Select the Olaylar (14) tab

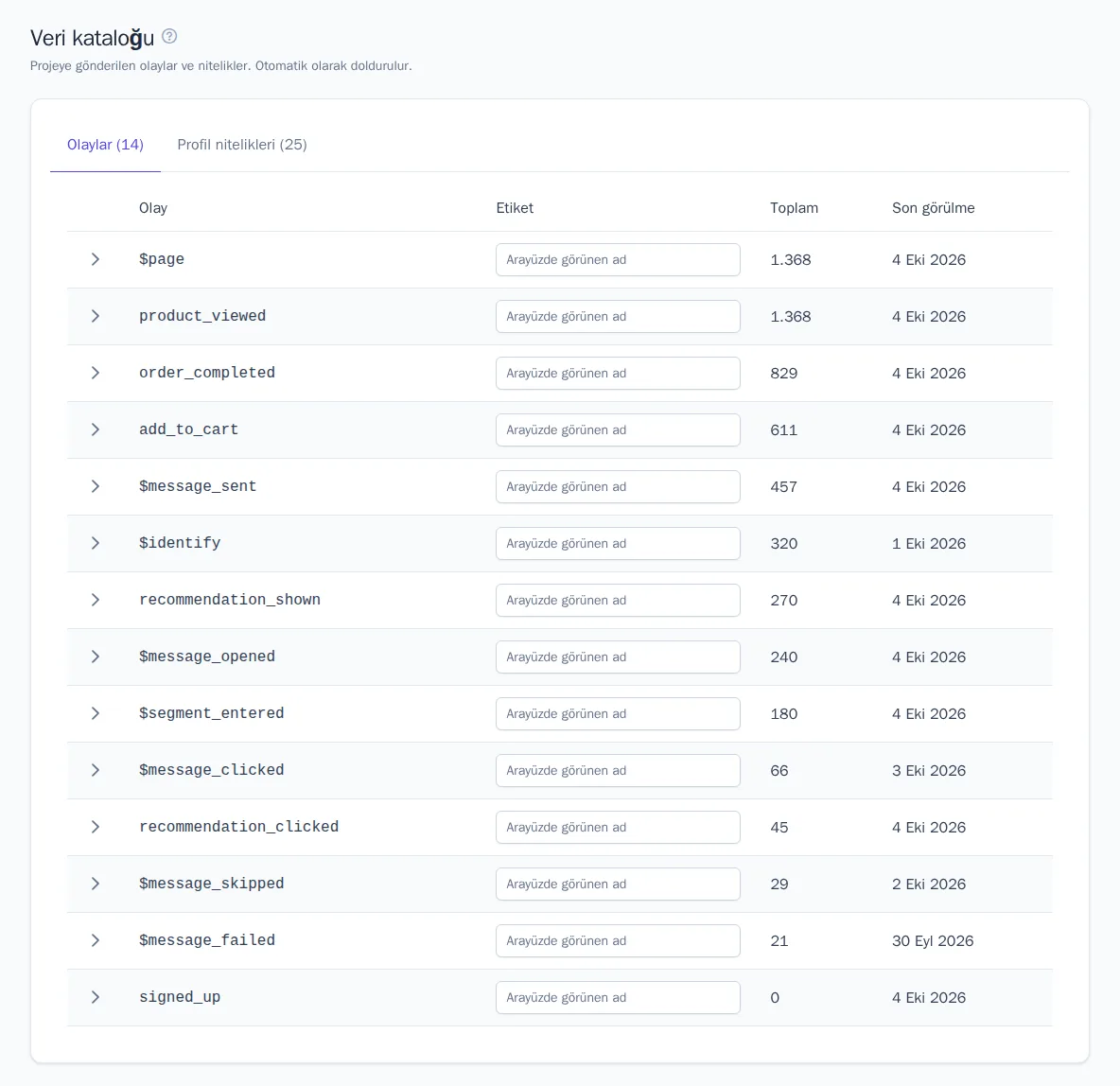(x=105, y=145)
